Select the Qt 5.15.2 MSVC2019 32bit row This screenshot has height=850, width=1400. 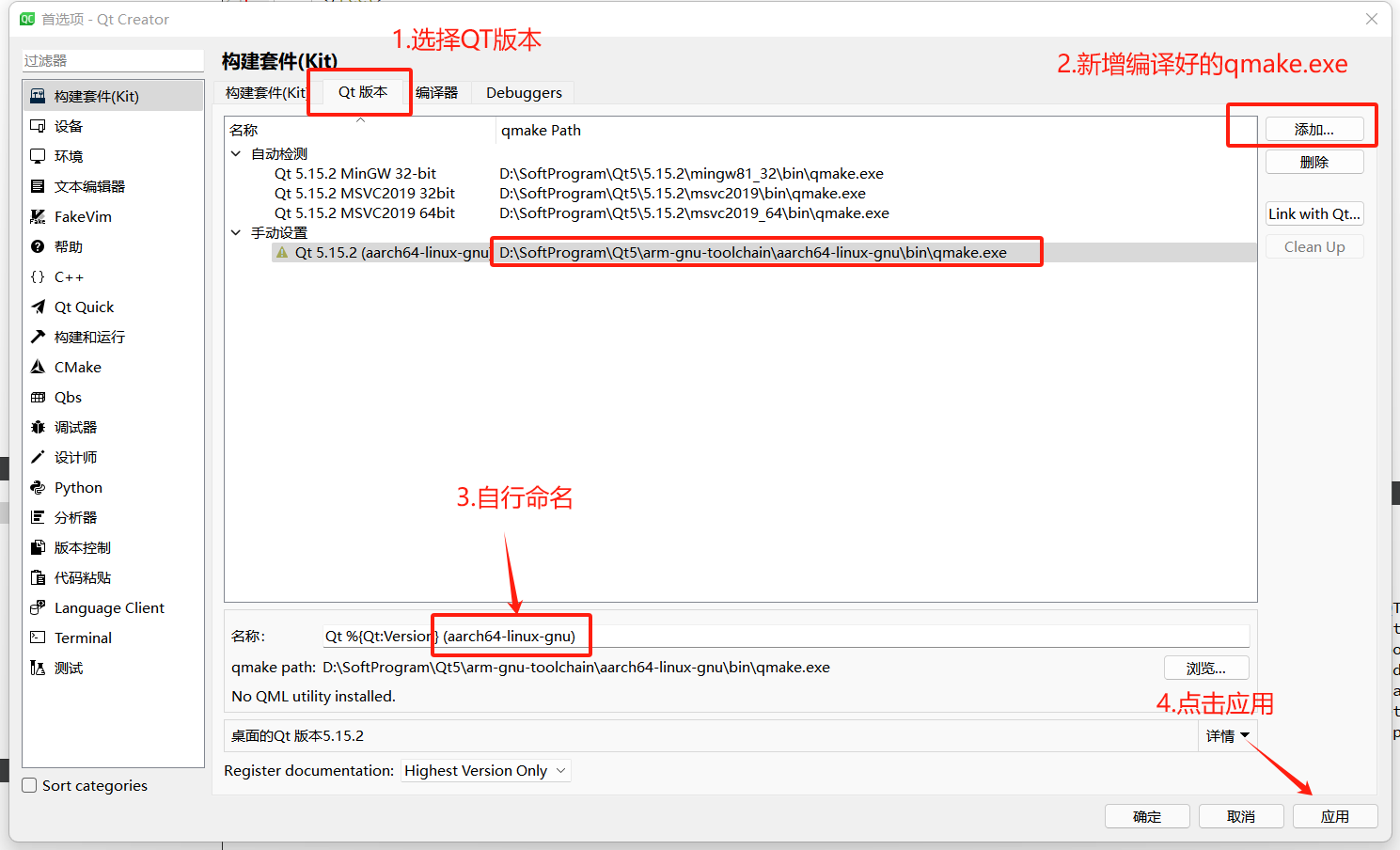tap(365, 193)
